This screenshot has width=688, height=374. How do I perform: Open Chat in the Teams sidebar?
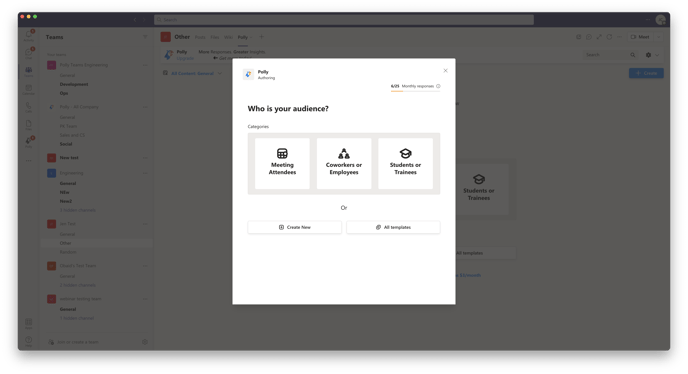pos(29,53)
